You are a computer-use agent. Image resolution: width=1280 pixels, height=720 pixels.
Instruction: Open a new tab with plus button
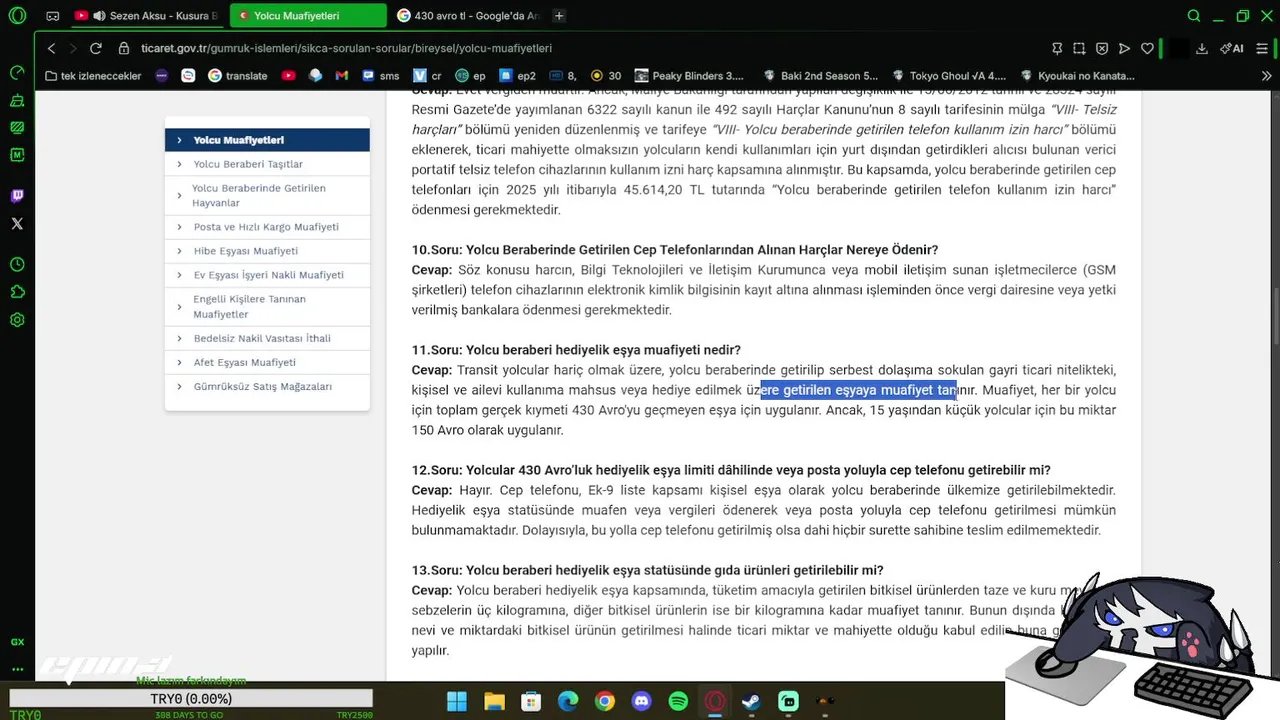pos(559,16)
